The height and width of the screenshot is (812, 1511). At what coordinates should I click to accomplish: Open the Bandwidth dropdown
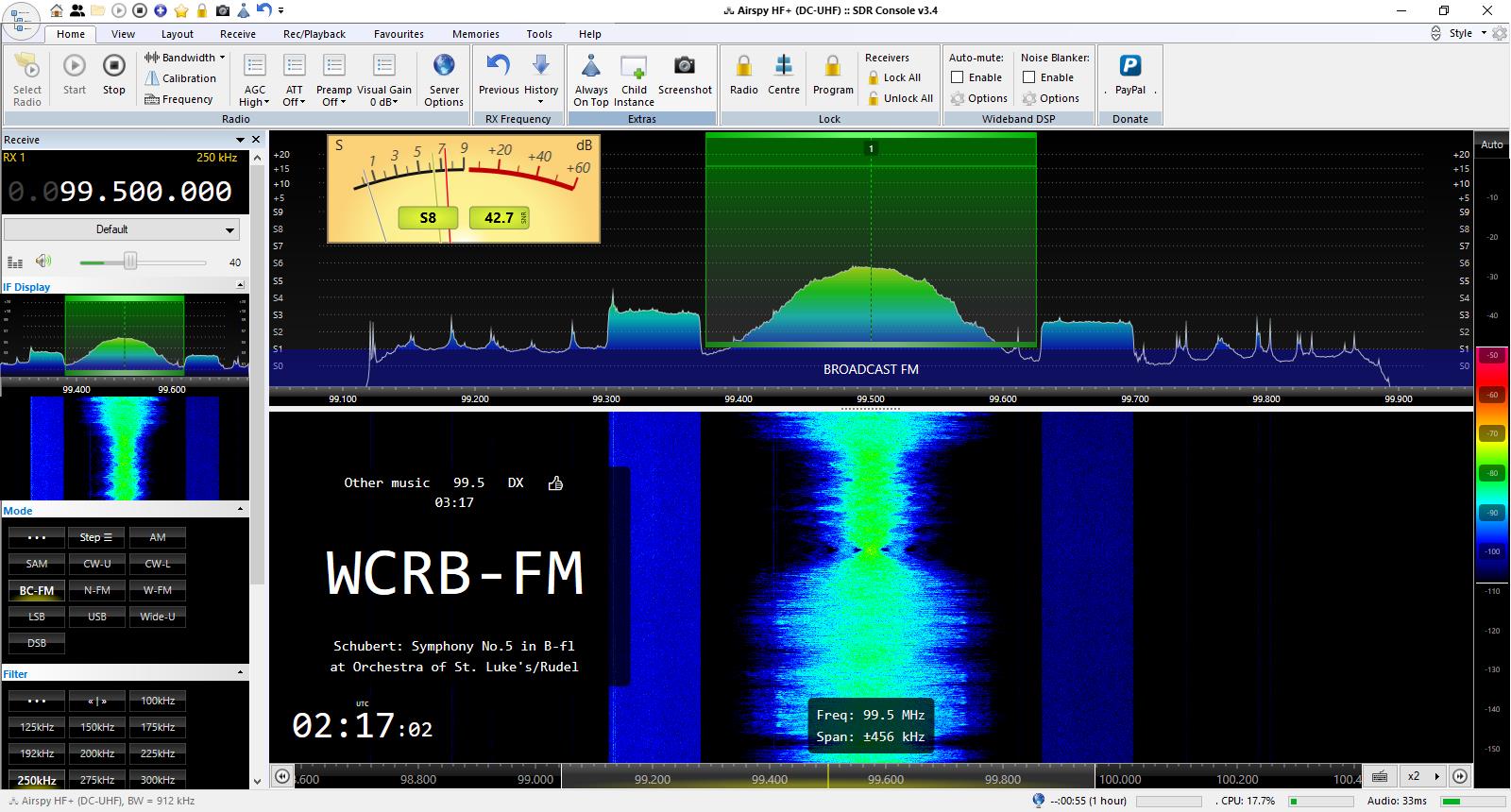pyautogui.click(x=185, y=58)
